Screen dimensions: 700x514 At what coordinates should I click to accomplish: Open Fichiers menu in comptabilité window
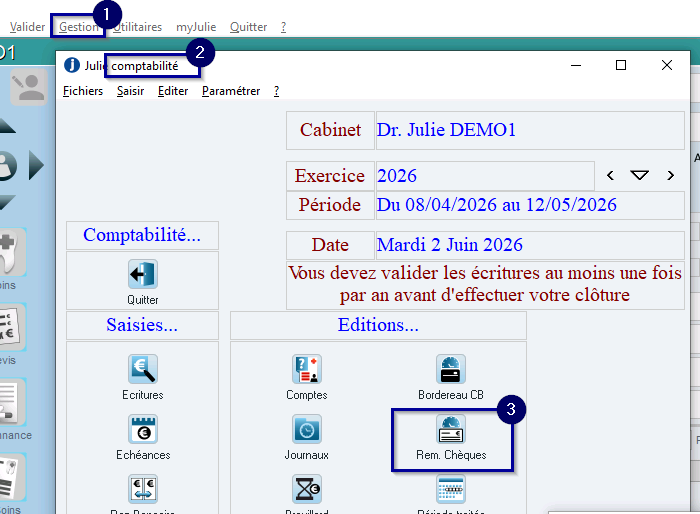[83, 91]
